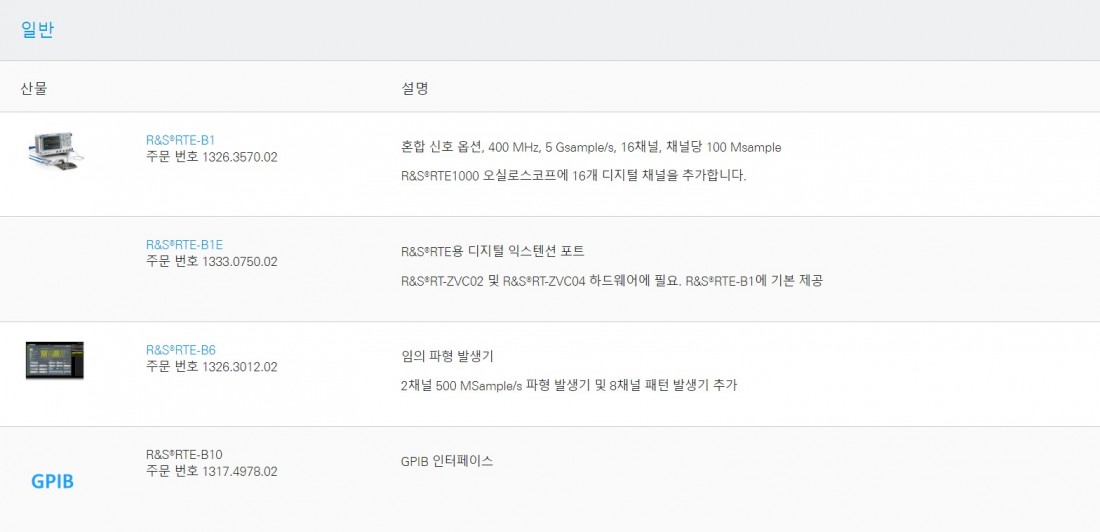Click the 디지털 익스텐션 포트 description

tap(492, 251)
